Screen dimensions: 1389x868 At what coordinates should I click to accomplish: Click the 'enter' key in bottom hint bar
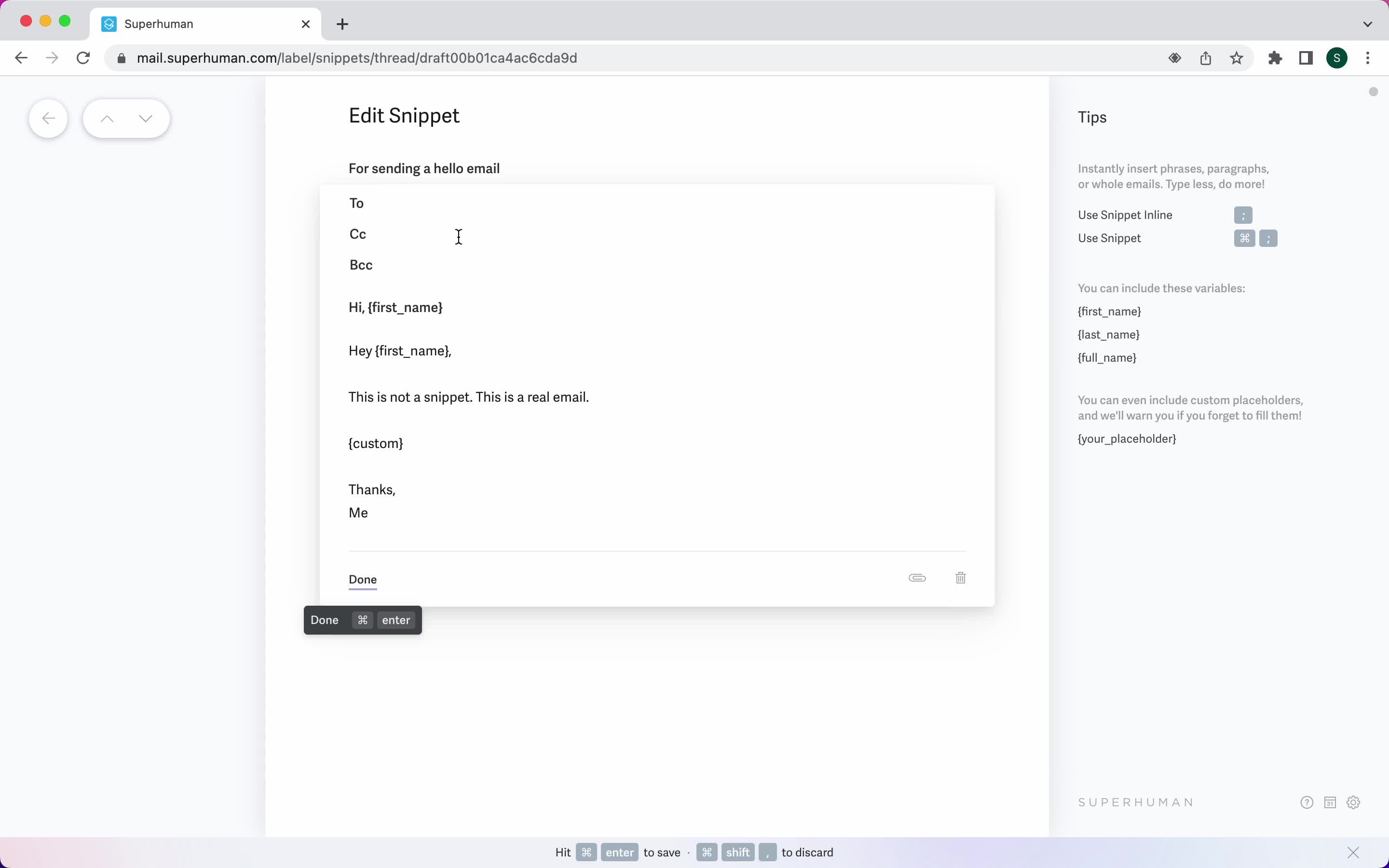coord(620,853)
